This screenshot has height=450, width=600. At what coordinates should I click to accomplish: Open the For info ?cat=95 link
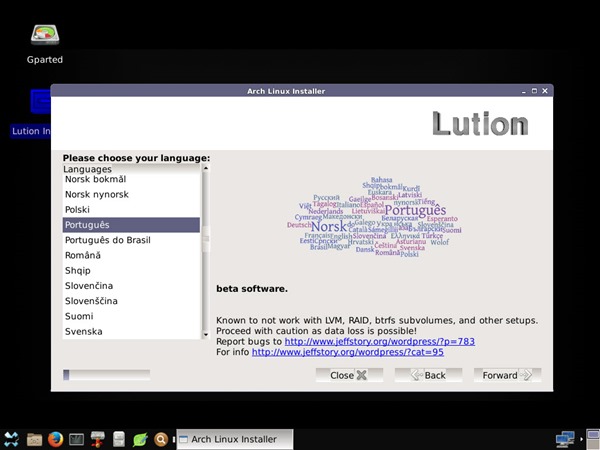pos(348,352)
